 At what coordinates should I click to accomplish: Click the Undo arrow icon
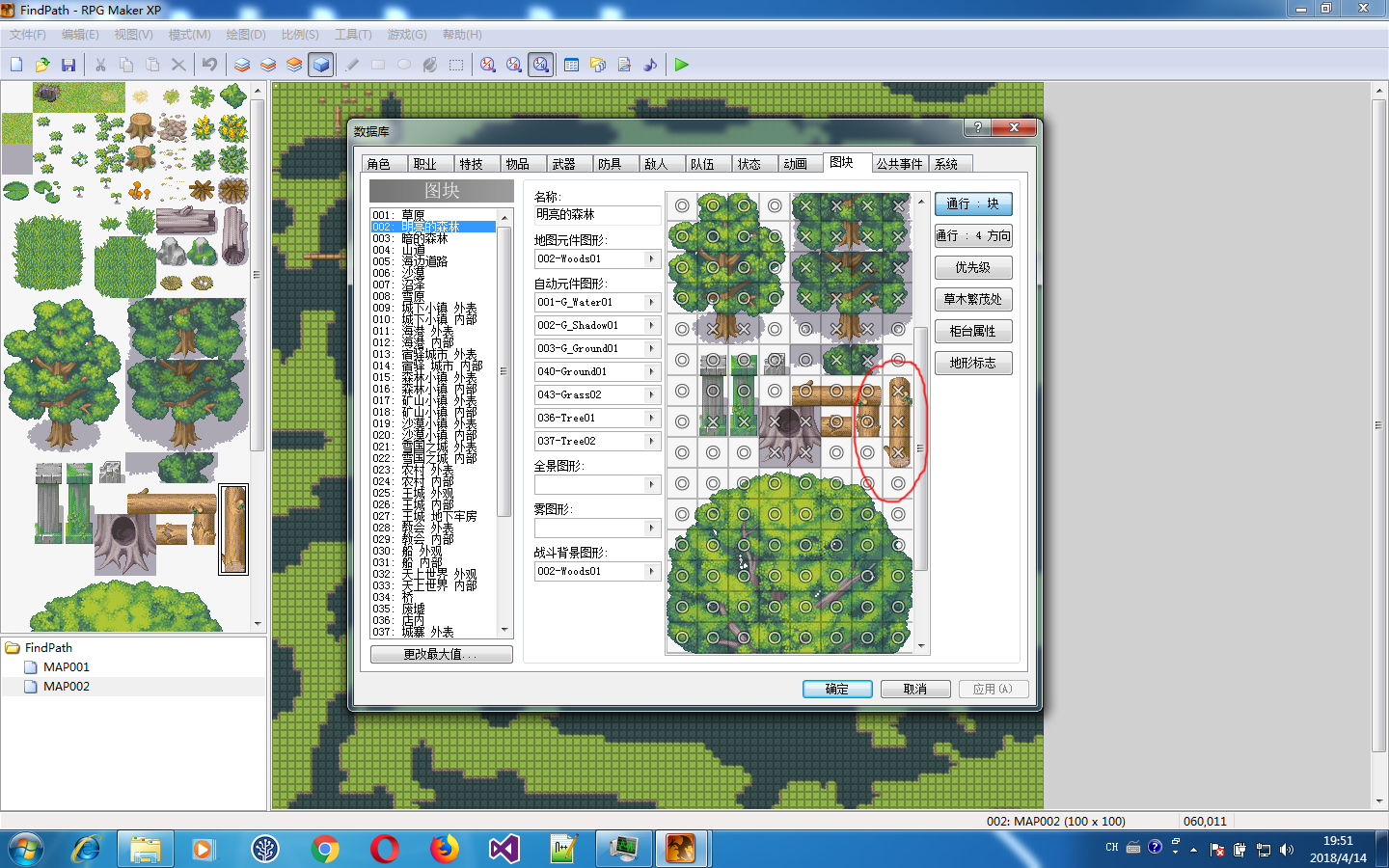[x=209, y=65]
